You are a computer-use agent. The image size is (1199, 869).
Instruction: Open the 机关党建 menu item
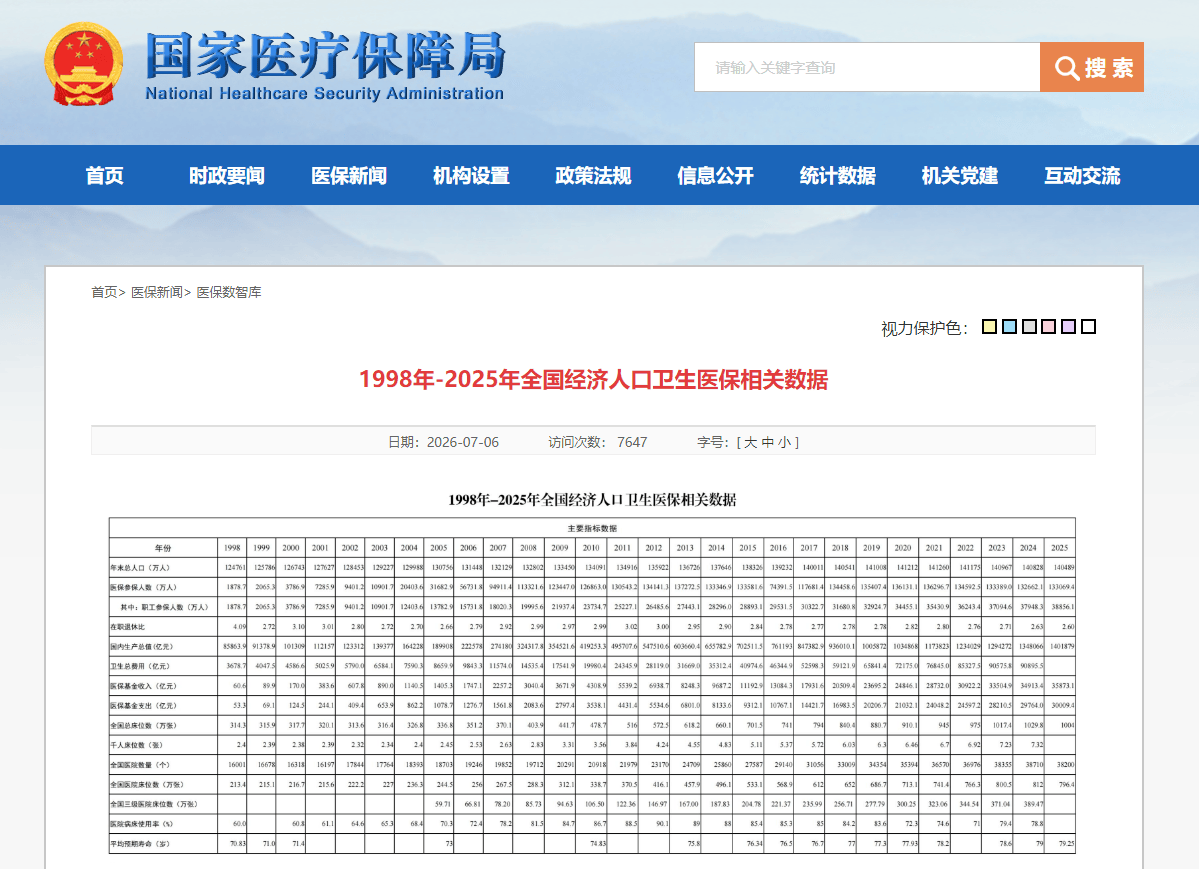(x=960, y=176)
